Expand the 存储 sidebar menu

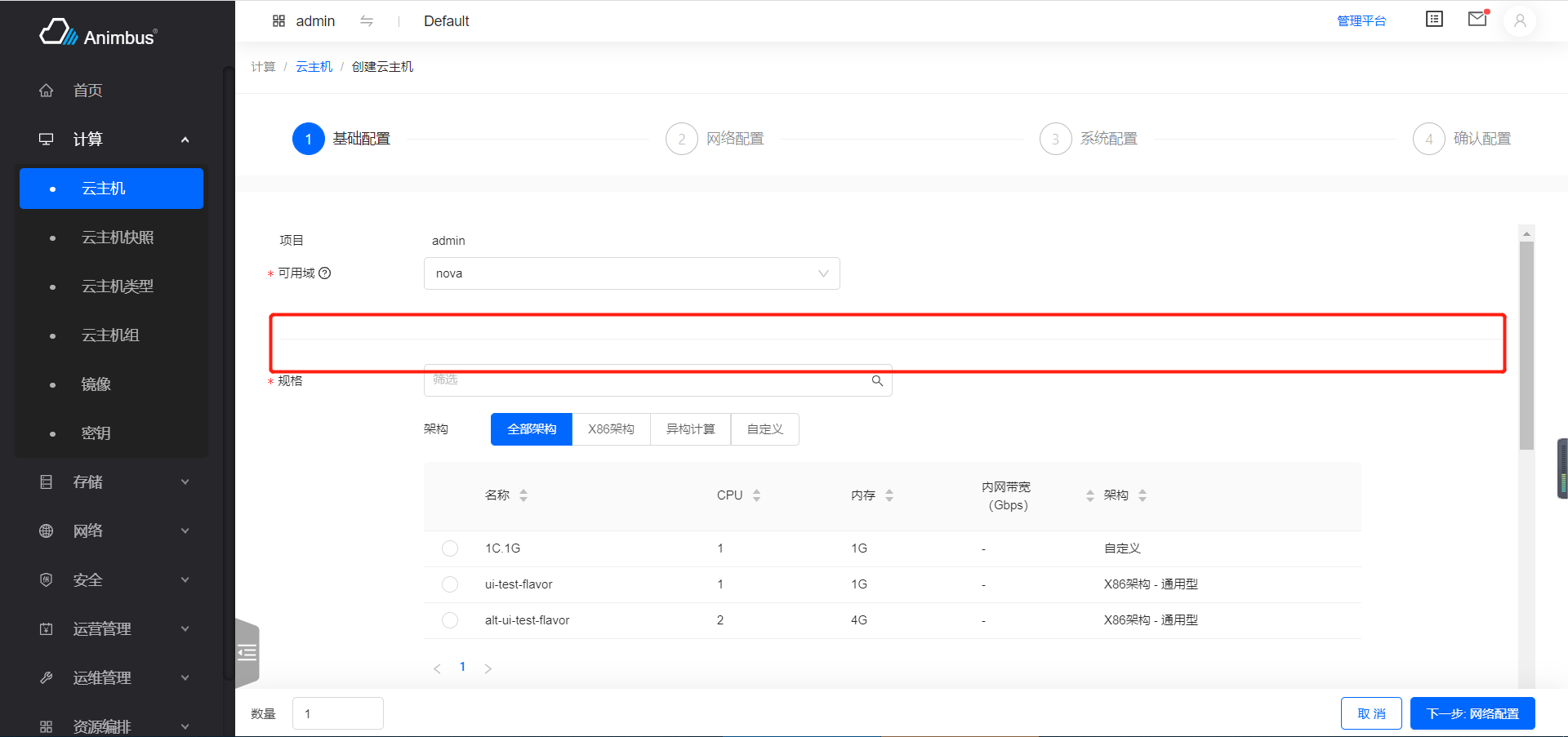(x=114, y=482)
